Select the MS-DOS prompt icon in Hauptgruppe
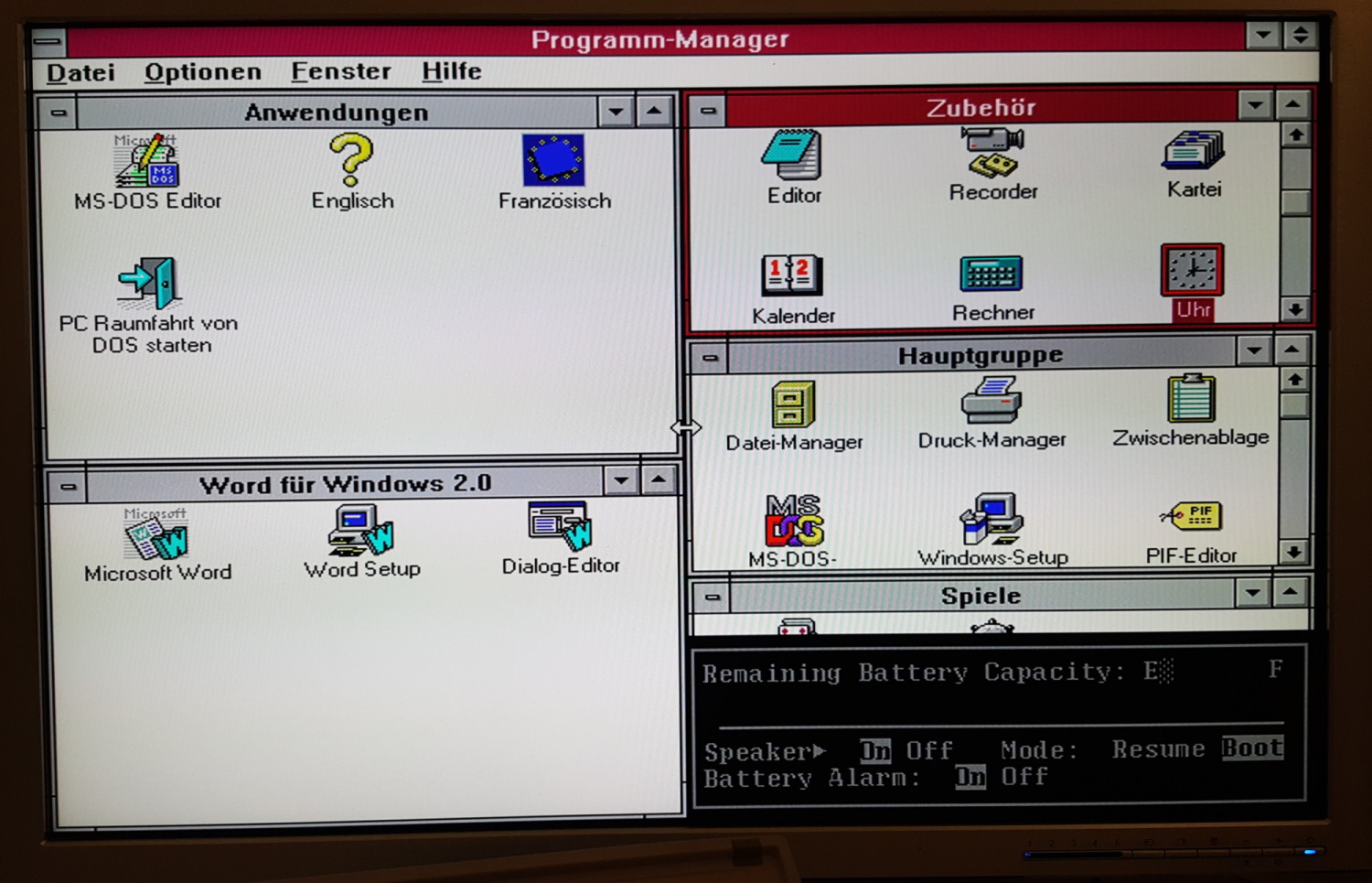 tap(793, 520)
